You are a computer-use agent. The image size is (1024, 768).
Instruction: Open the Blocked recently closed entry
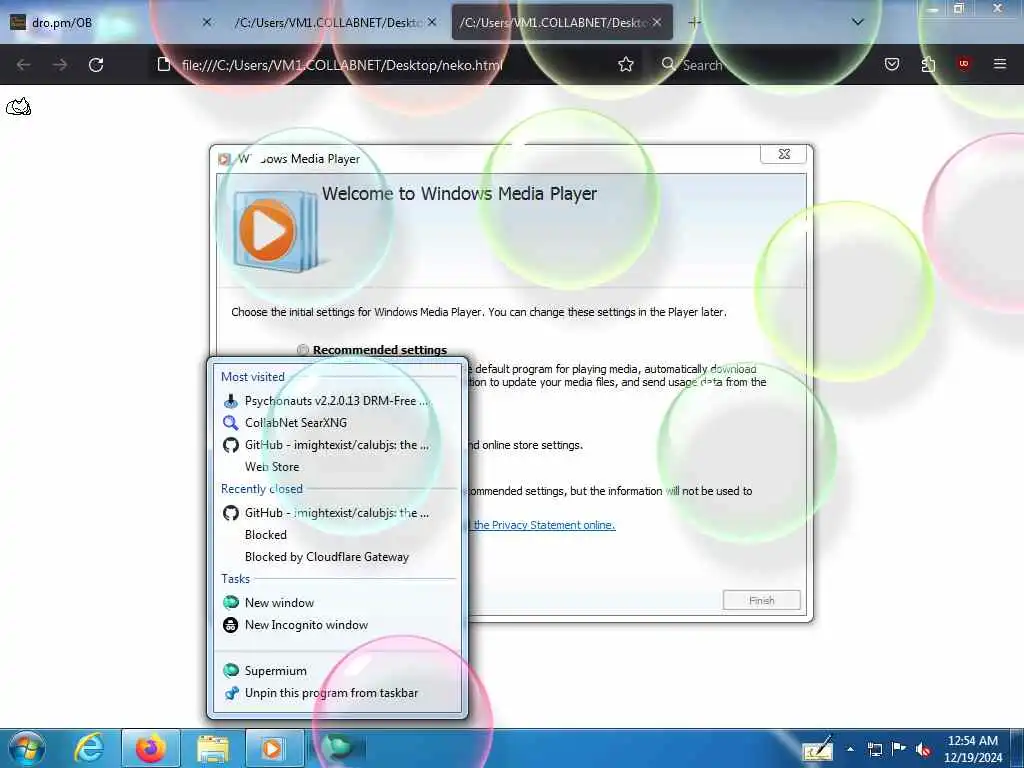click(337, 535)
